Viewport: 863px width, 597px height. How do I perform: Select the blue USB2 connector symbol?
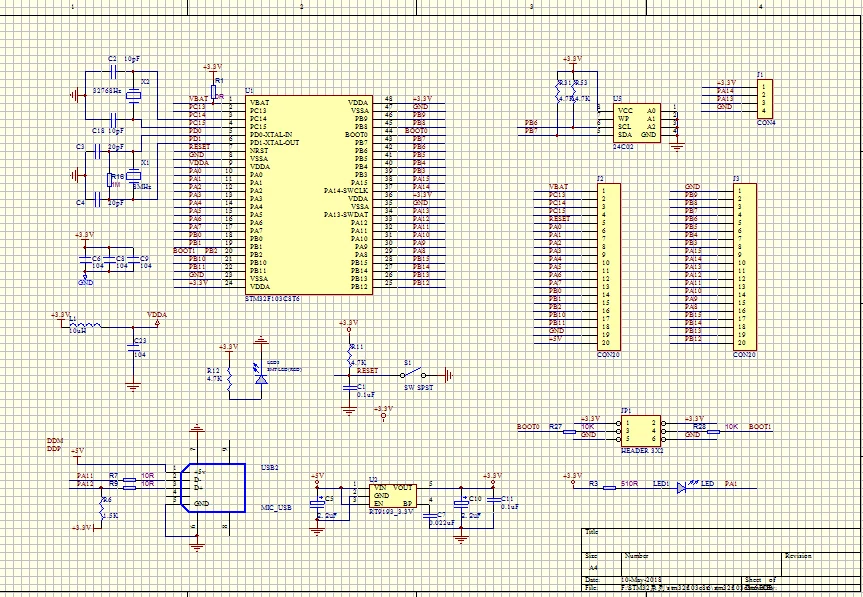tap(212, 488)
